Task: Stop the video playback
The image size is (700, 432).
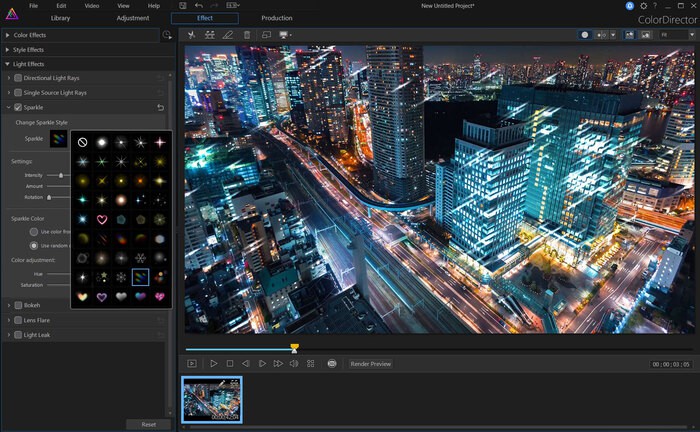Action: (229, 363)
